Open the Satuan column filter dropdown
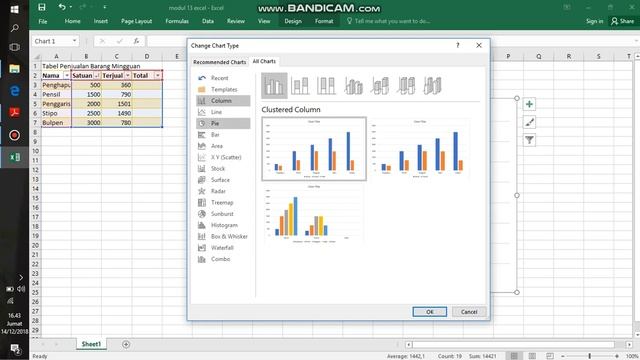 point(97,76)
